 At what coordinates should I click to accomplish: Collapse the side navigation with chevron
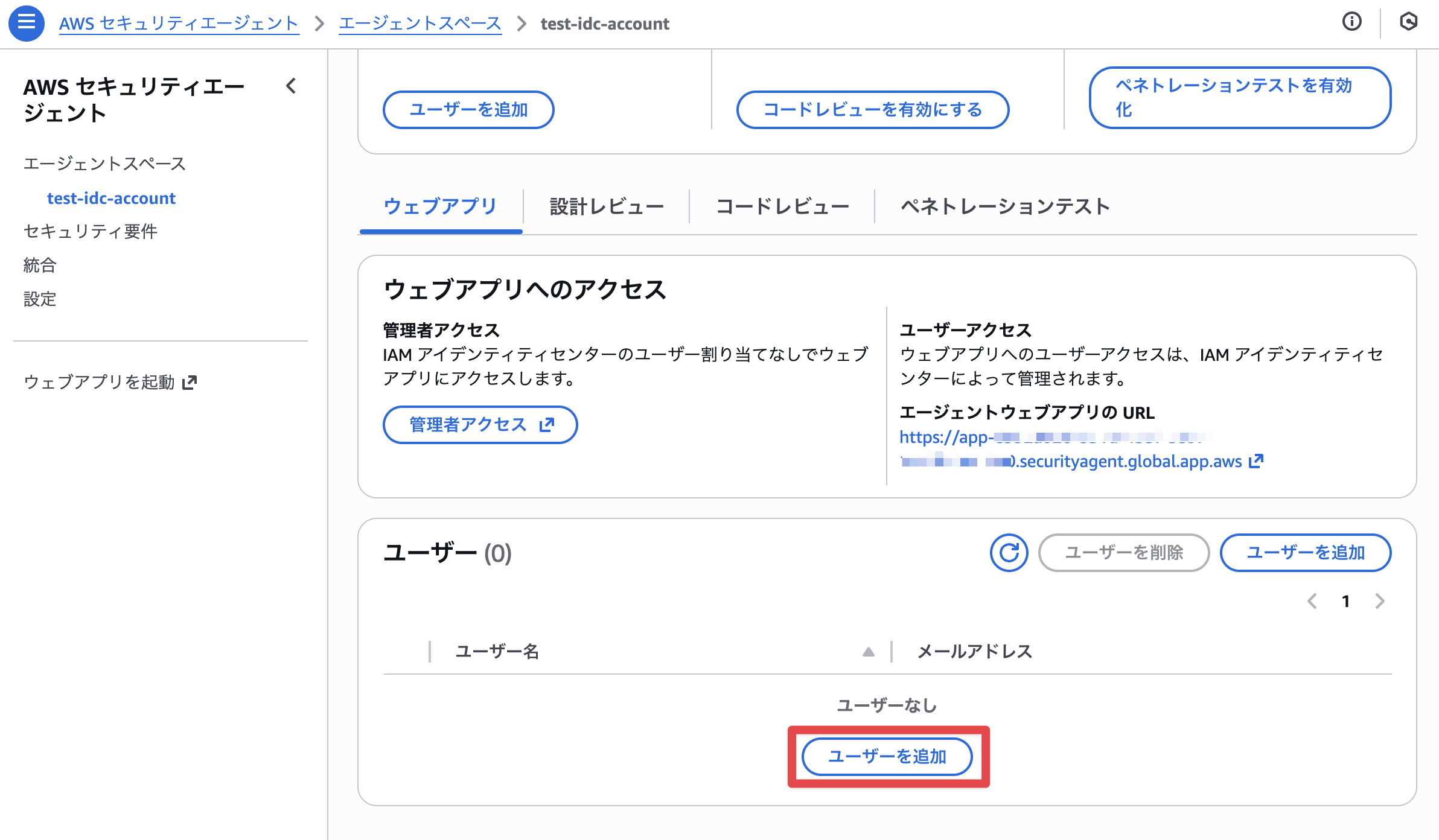(x=291, y=86)
